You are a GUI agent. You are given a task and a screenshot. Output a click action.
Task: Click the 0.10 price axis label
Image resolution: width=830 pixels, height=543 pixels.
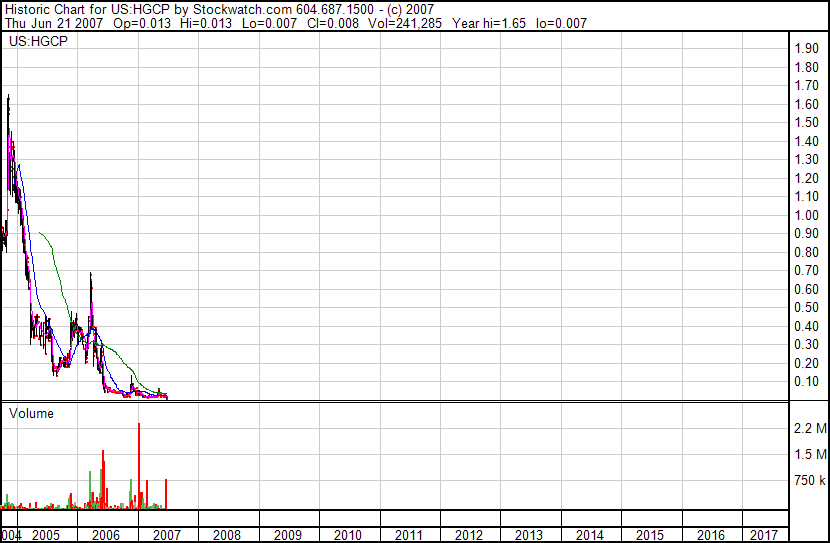(806, 382)
